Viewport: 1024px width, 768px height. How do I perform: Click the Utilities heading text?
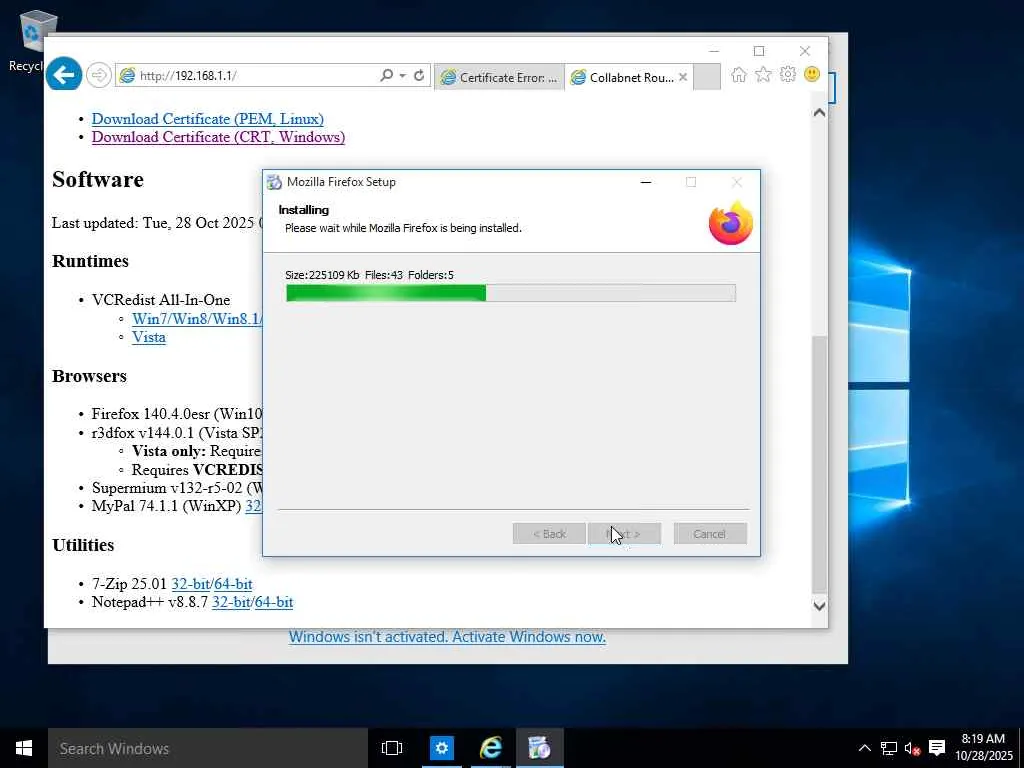coord(83,545)
